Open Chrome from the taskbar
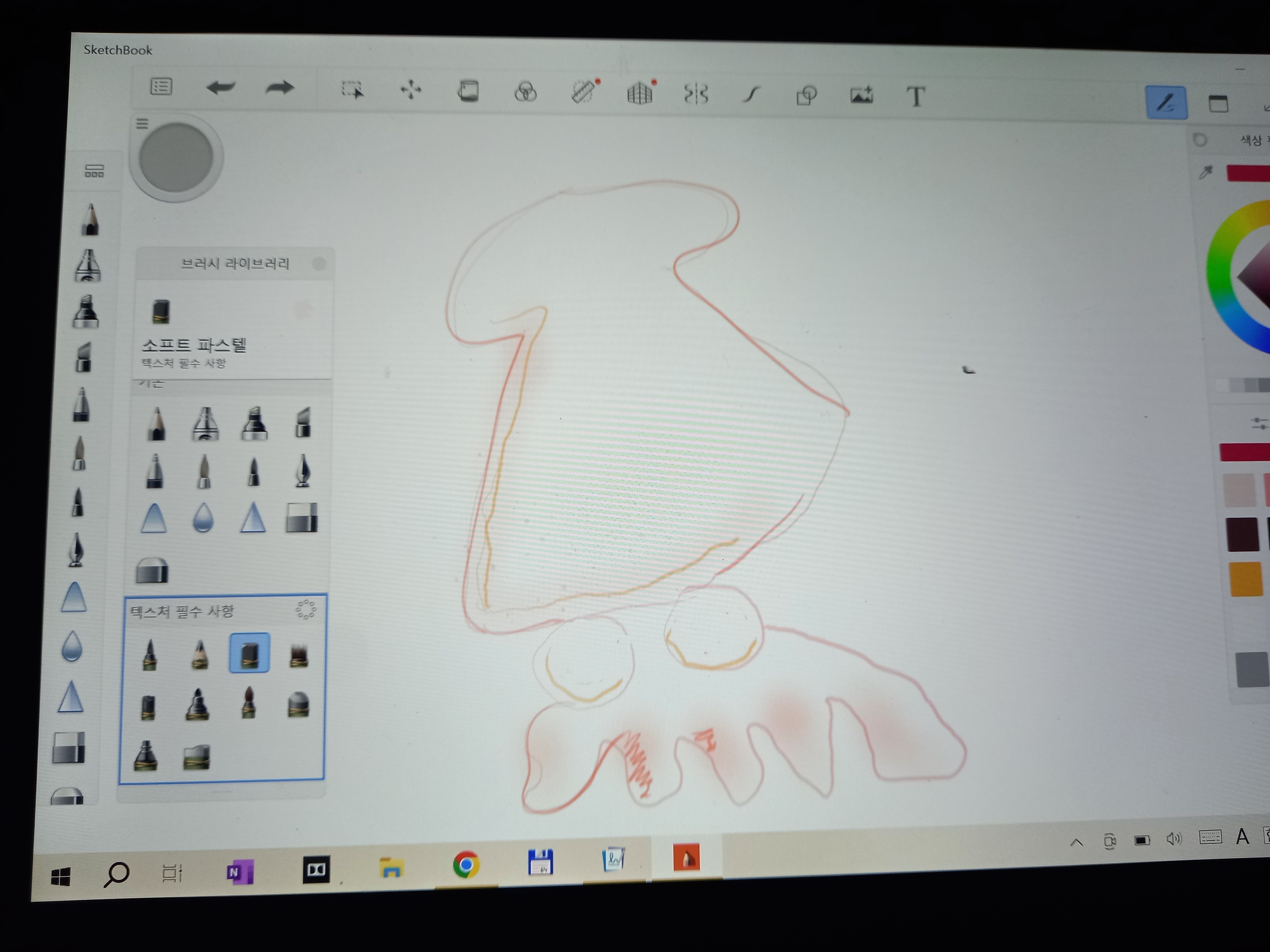The image size is (1270, 952). pyautogui.click(x=466, y=864)
